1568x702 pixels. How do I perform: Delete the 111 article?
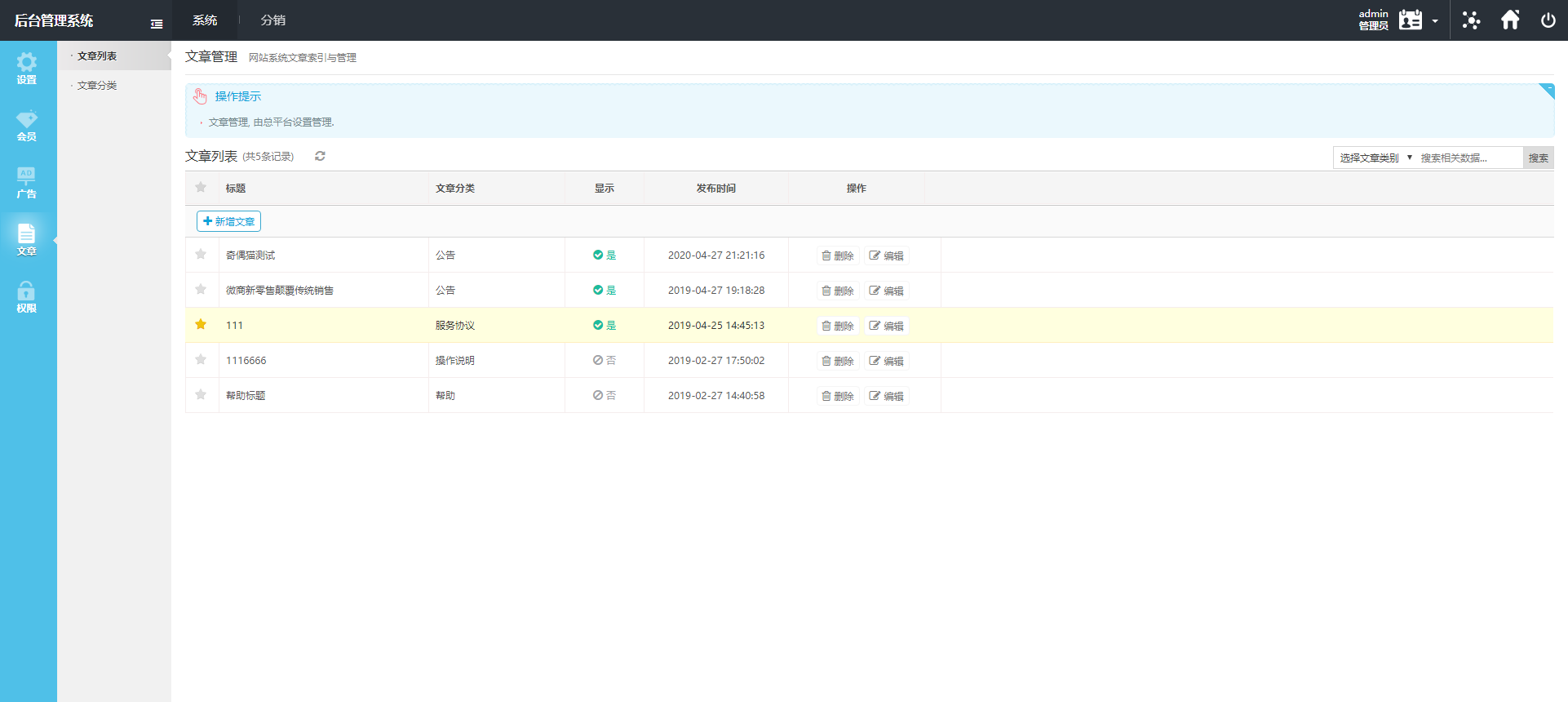point(838,326)
